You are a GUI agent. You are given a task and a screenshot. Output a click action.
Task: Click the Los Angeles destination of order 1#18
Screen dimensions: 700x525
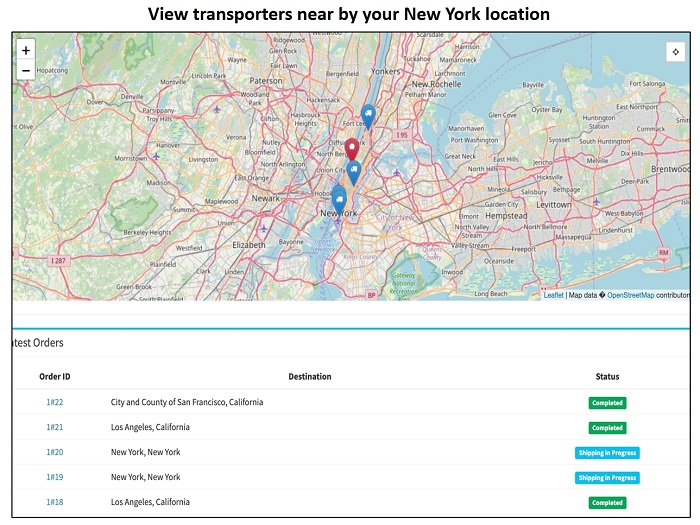click(150, 502)
